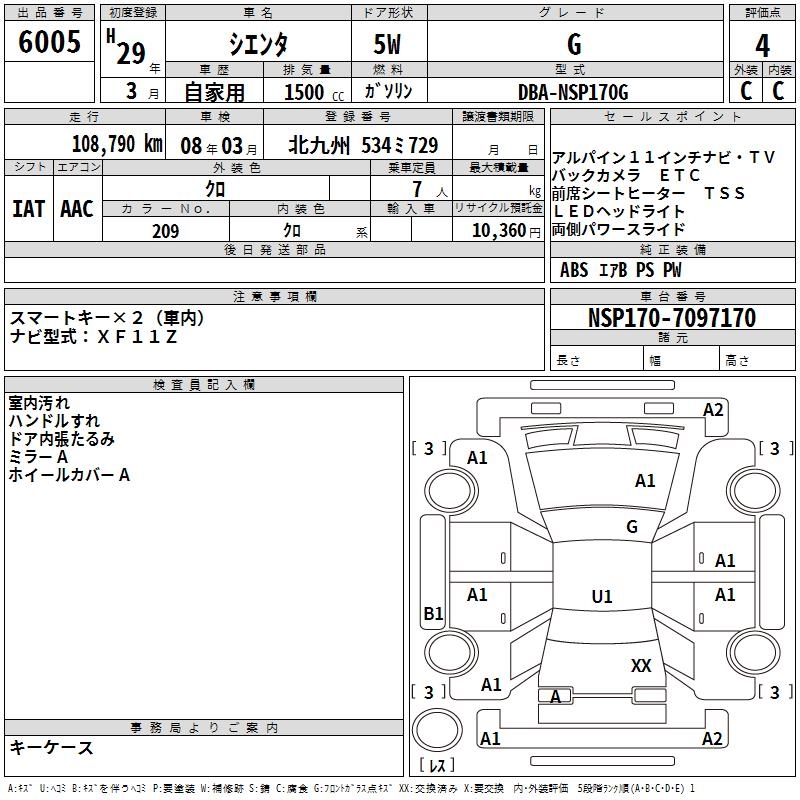Viewport: 800px width, 800px height.
Task: Click the キーケース notice text
Action: [x=52, y=748]
